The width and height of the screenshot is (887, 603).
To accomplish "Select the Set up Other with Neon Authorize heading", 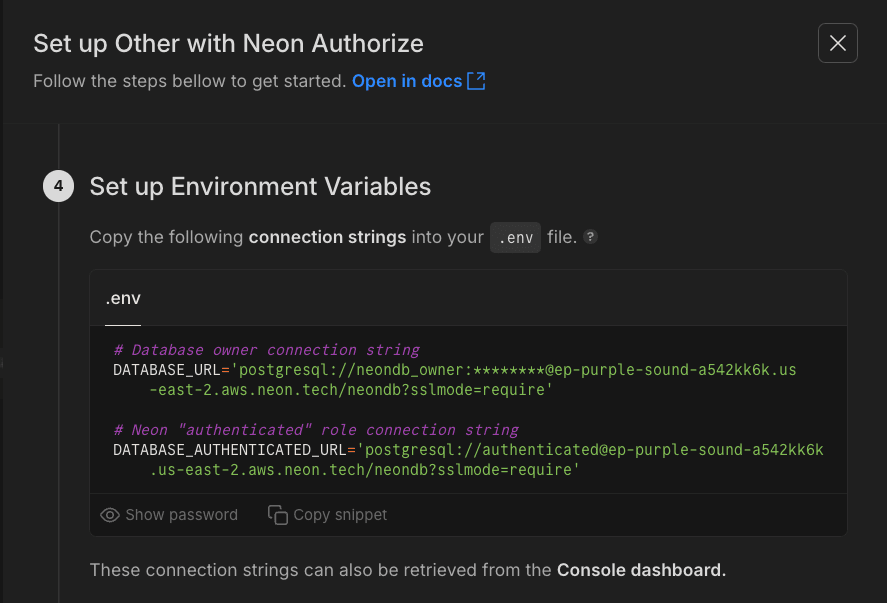I will 228,44.
